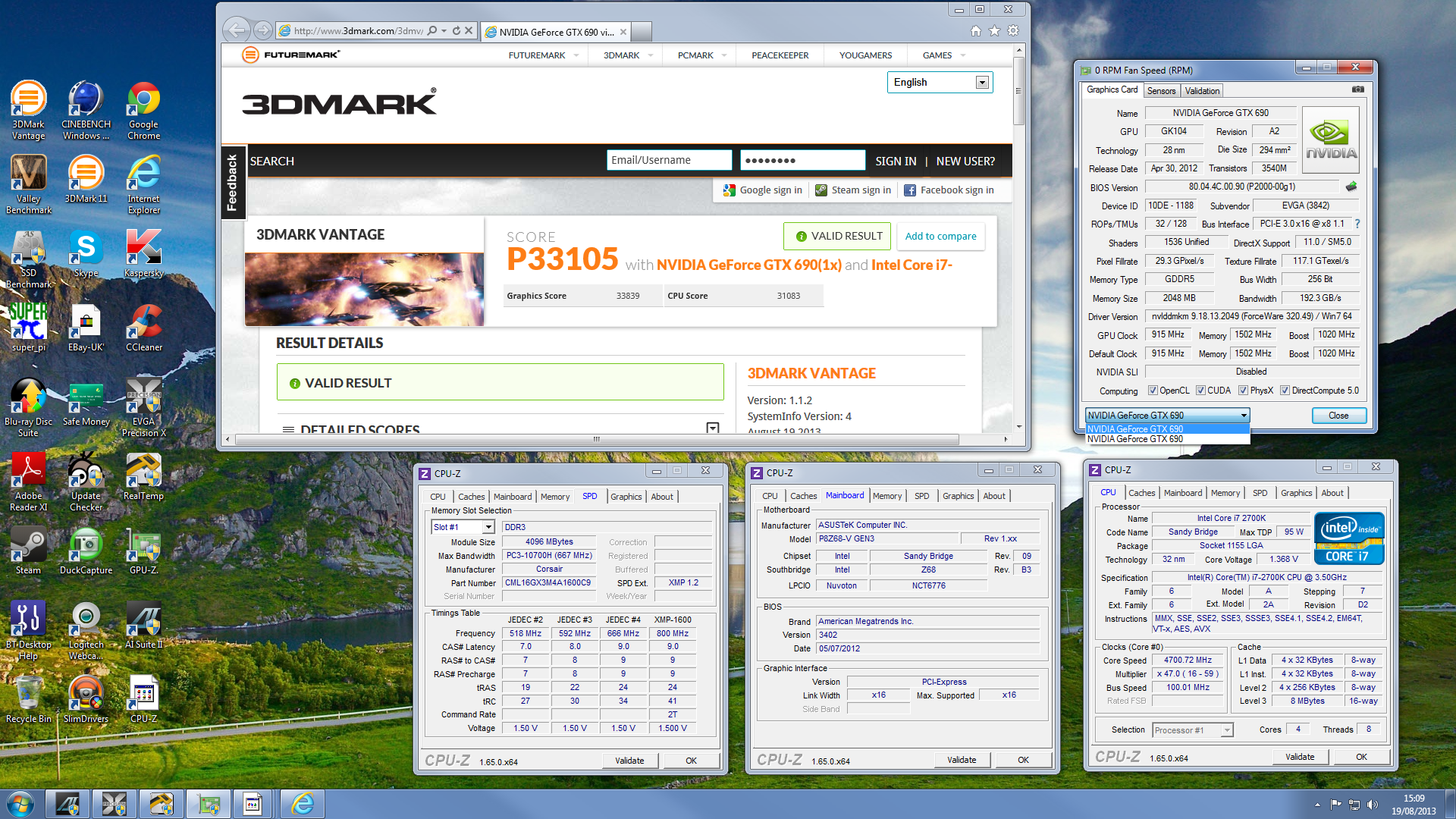Screen dimensions: 1456x819
Task: Open the CINEBENCH Windows desktop shortcut
Action: 86,111
